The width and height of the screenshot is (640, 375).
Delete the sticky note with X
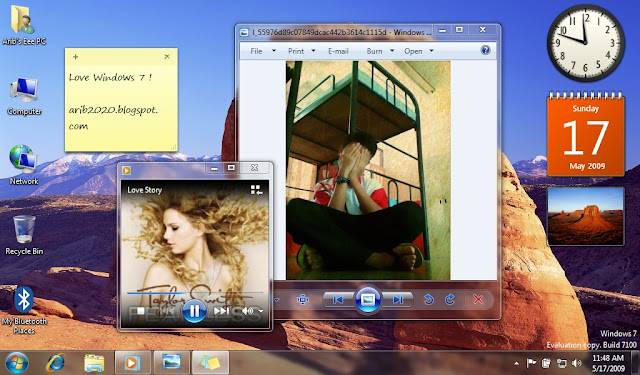(x=167, y=57)
